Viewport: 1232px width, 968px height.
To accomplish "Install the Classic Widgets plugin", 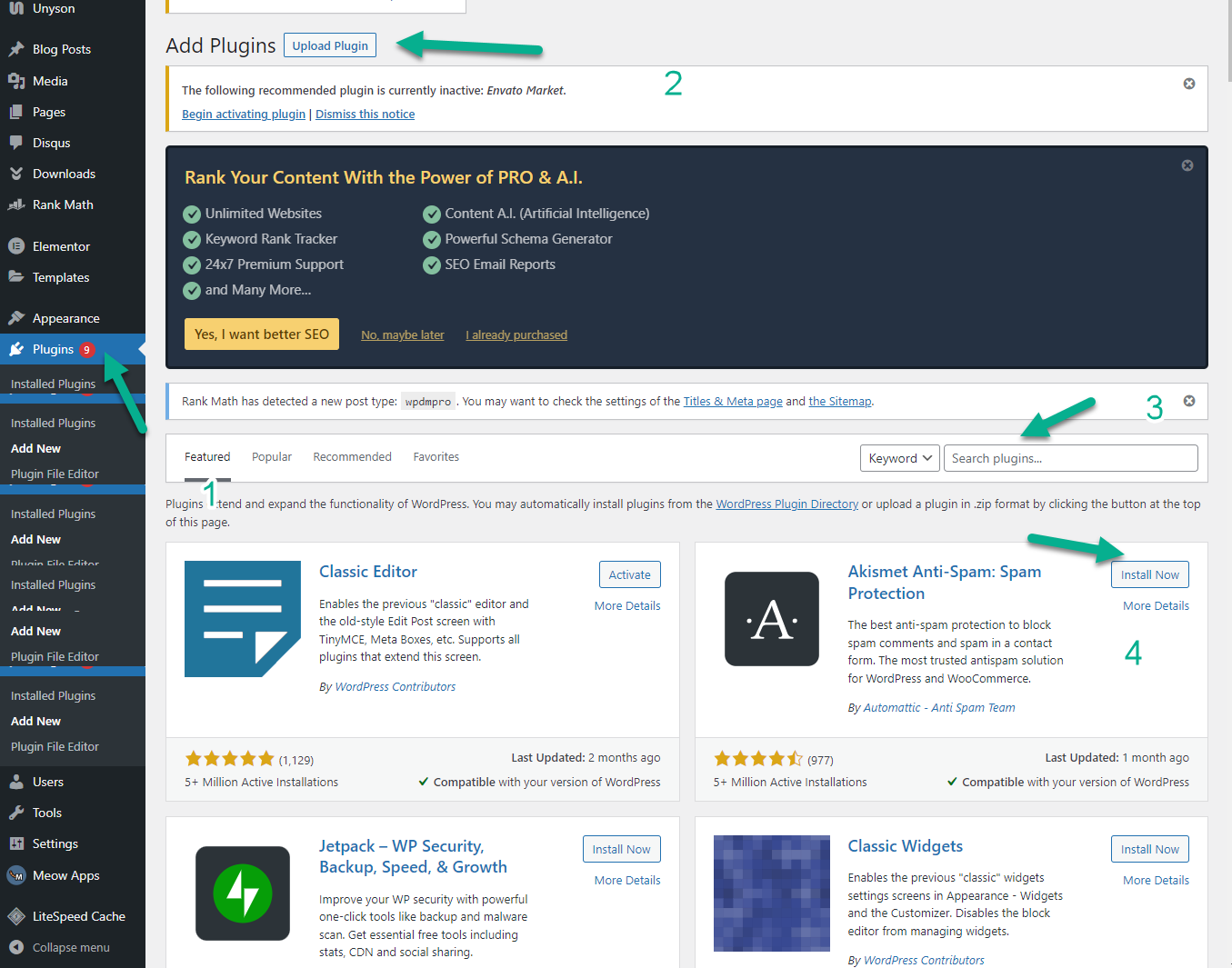I will click(1149, 849).
